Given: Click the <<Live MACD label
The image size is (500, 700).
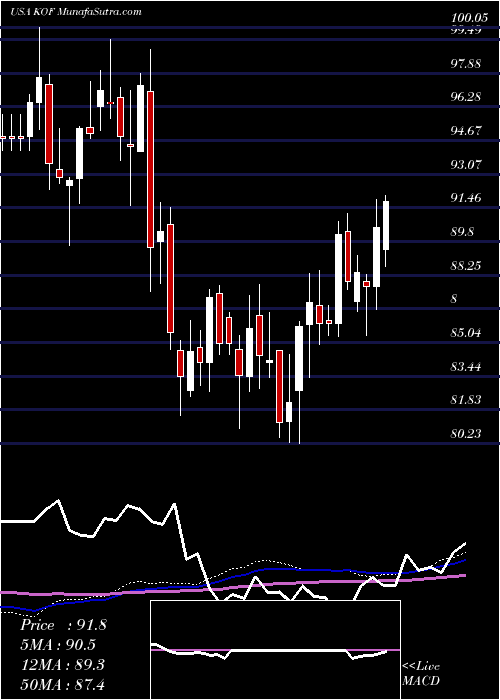Looking at the screenshot, I should (x=421, y=674).
